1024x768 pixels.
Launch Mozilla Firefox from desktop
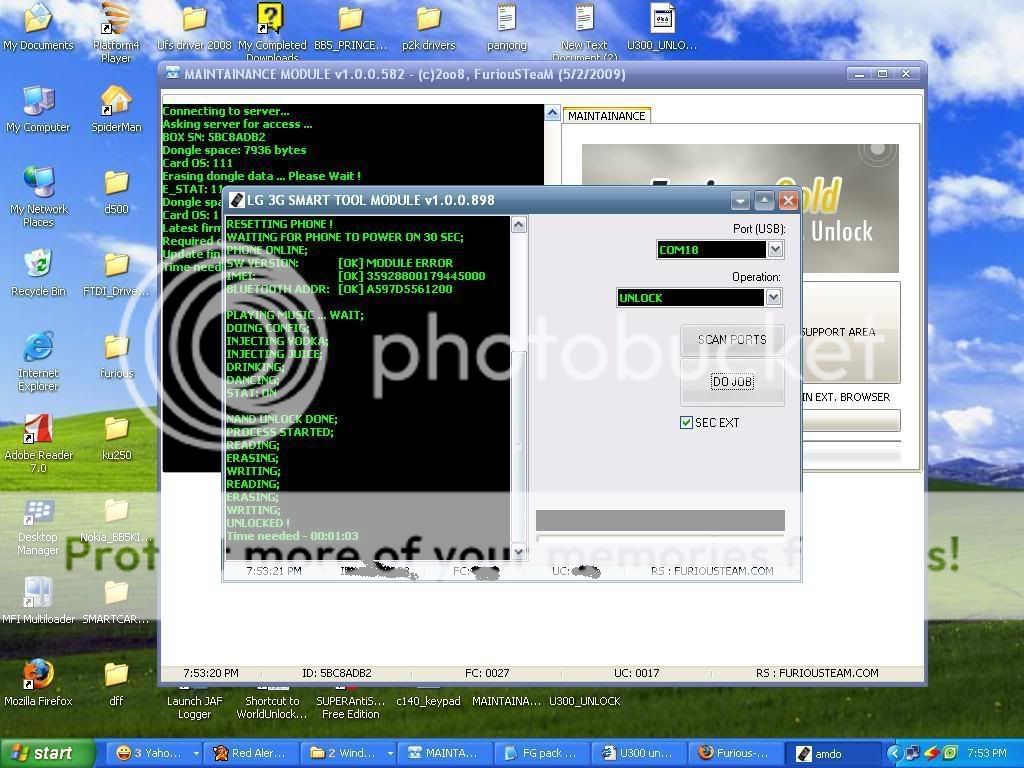38,683
